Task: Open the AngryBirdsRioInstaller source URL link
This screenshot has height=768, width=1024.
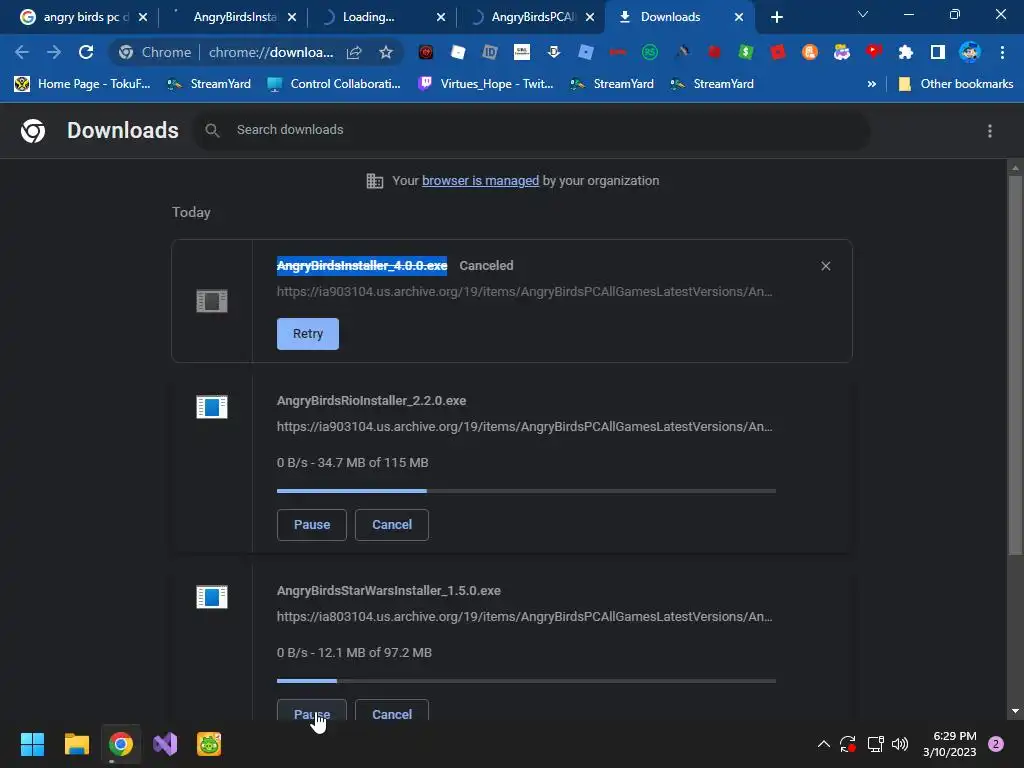Action: (x=524, y=426)
